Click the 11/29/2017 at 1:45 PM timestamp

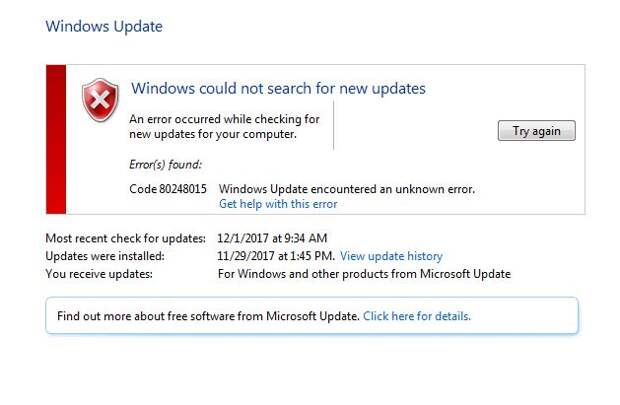pos(277,256)
